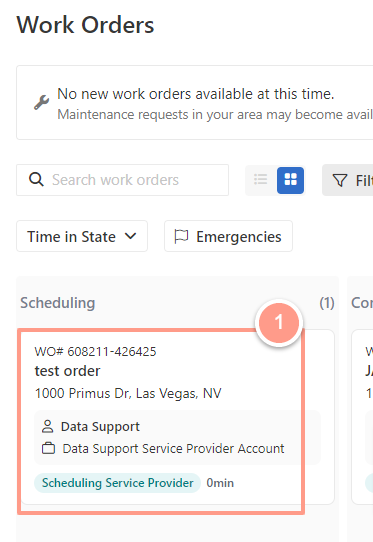This screenshot has height=542, width=373.
Task: Click the Data Support assignee name
Action: point(100,427)
